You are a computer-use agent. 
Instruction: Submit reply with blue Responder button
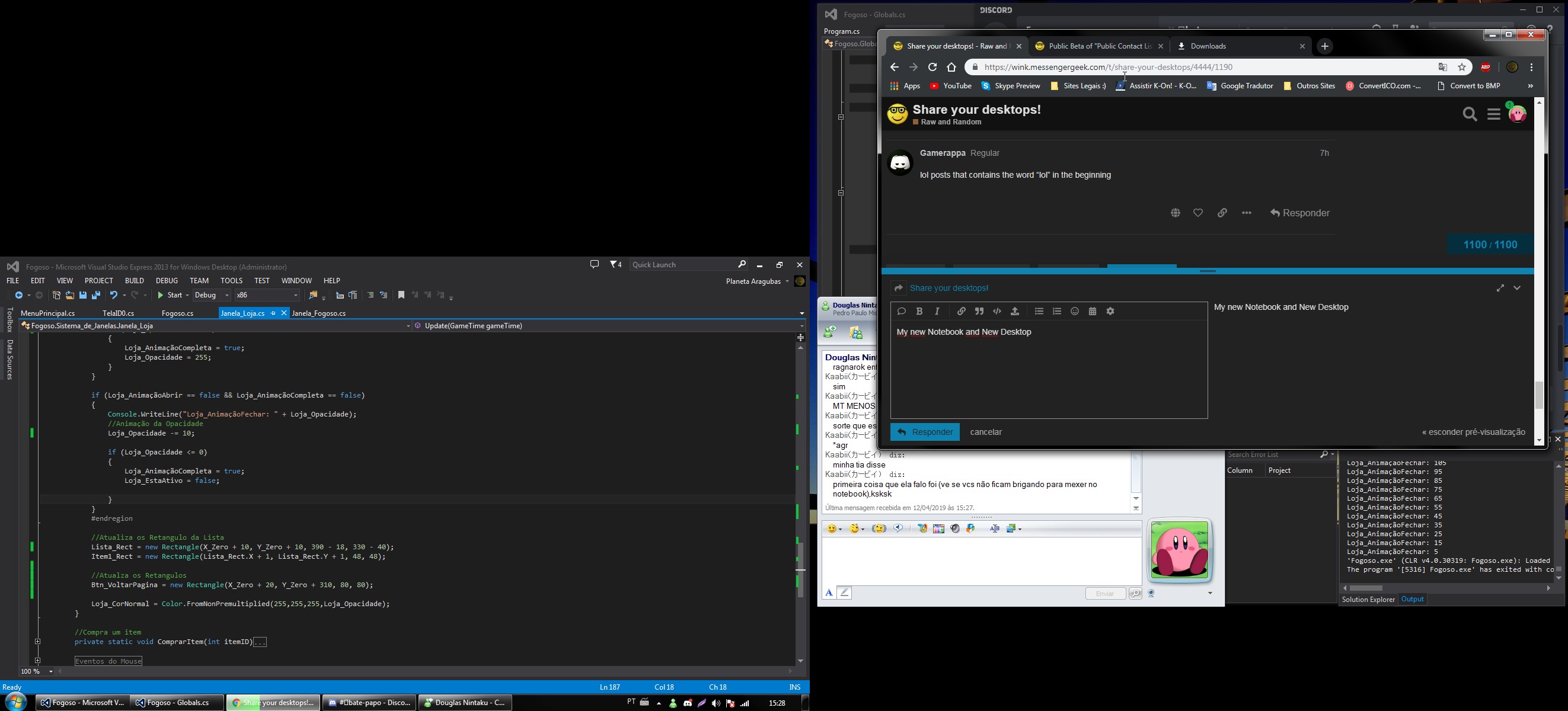[x=925, y=433]
